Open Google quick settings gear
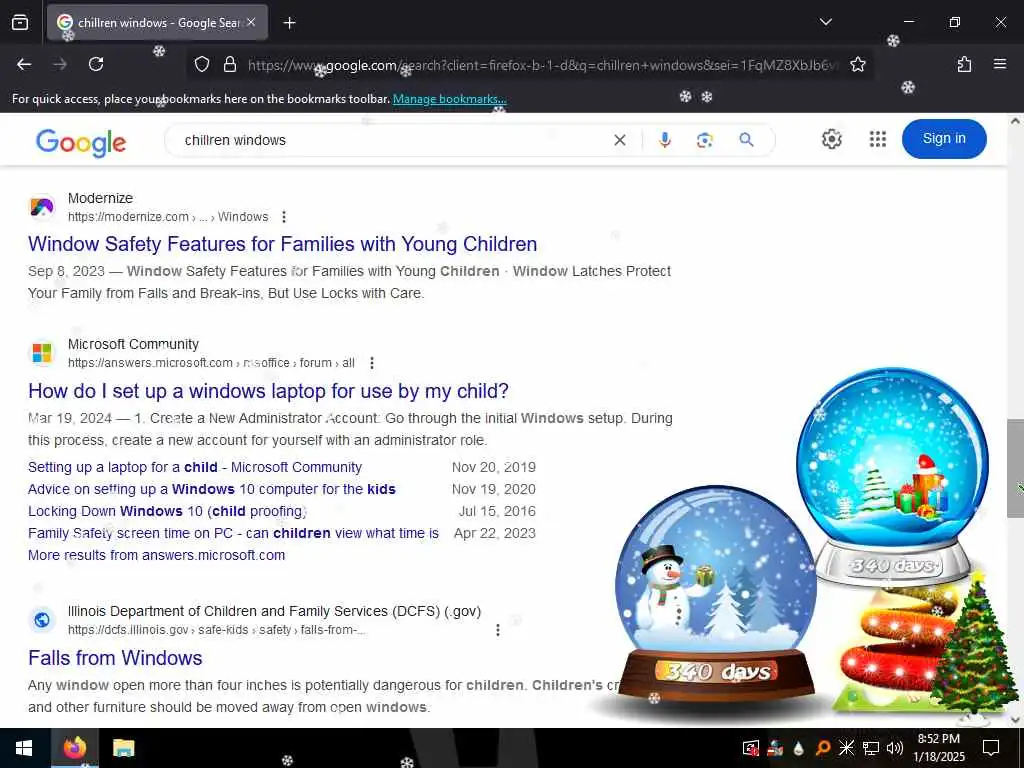The image size is (1024, 768). click(x=831, y=139)
